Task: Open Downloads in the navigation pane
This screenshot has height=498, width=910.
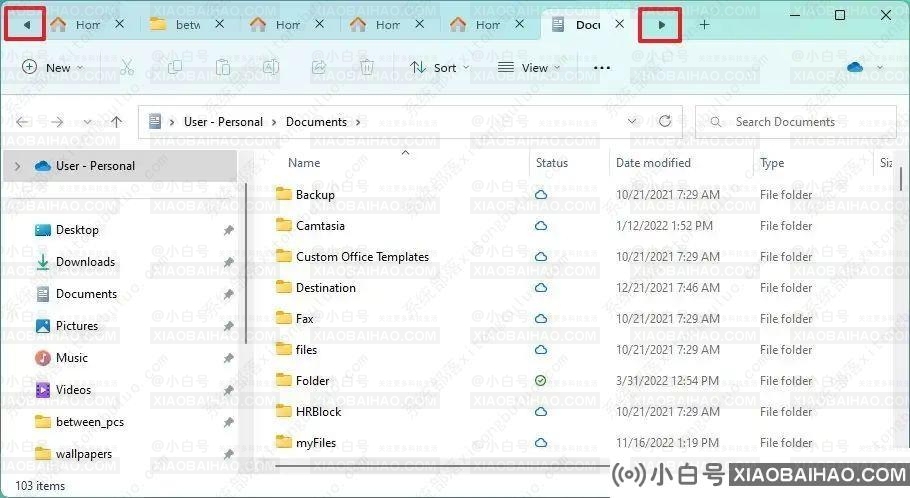Action: click(85, 262)
